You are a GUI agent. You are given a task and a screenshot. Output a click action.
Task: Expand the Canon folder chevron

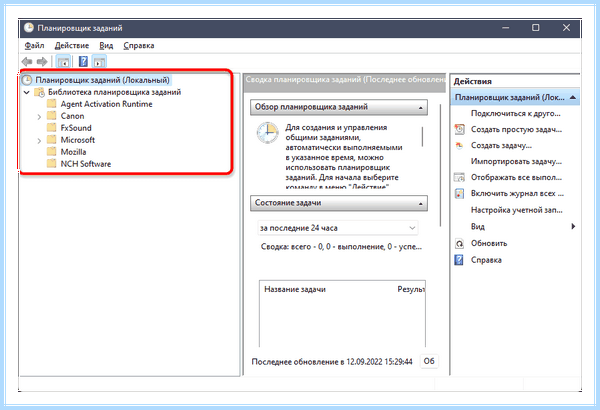39,116
